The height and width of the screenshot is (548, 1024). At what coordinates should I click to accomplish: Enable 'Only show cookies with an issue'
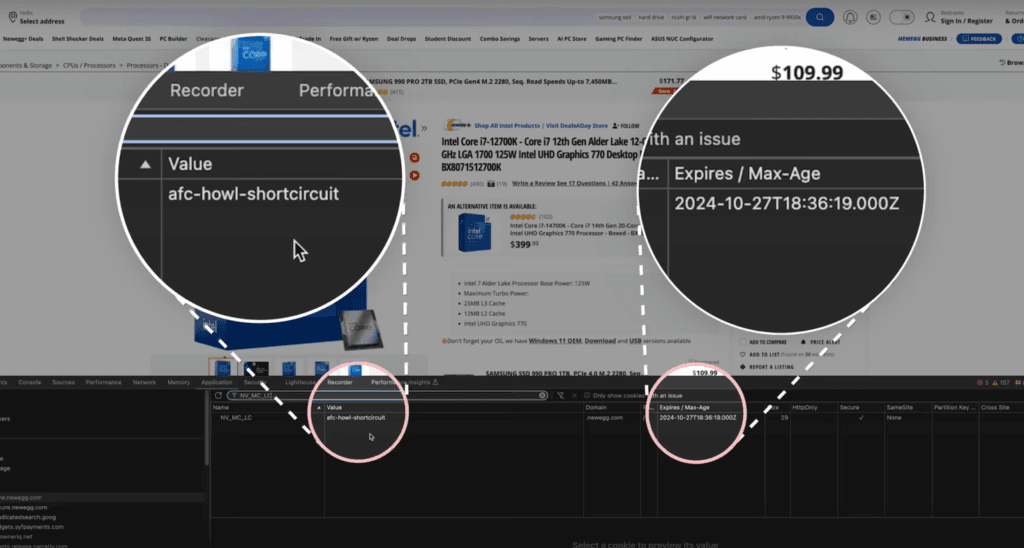[586, 395]
